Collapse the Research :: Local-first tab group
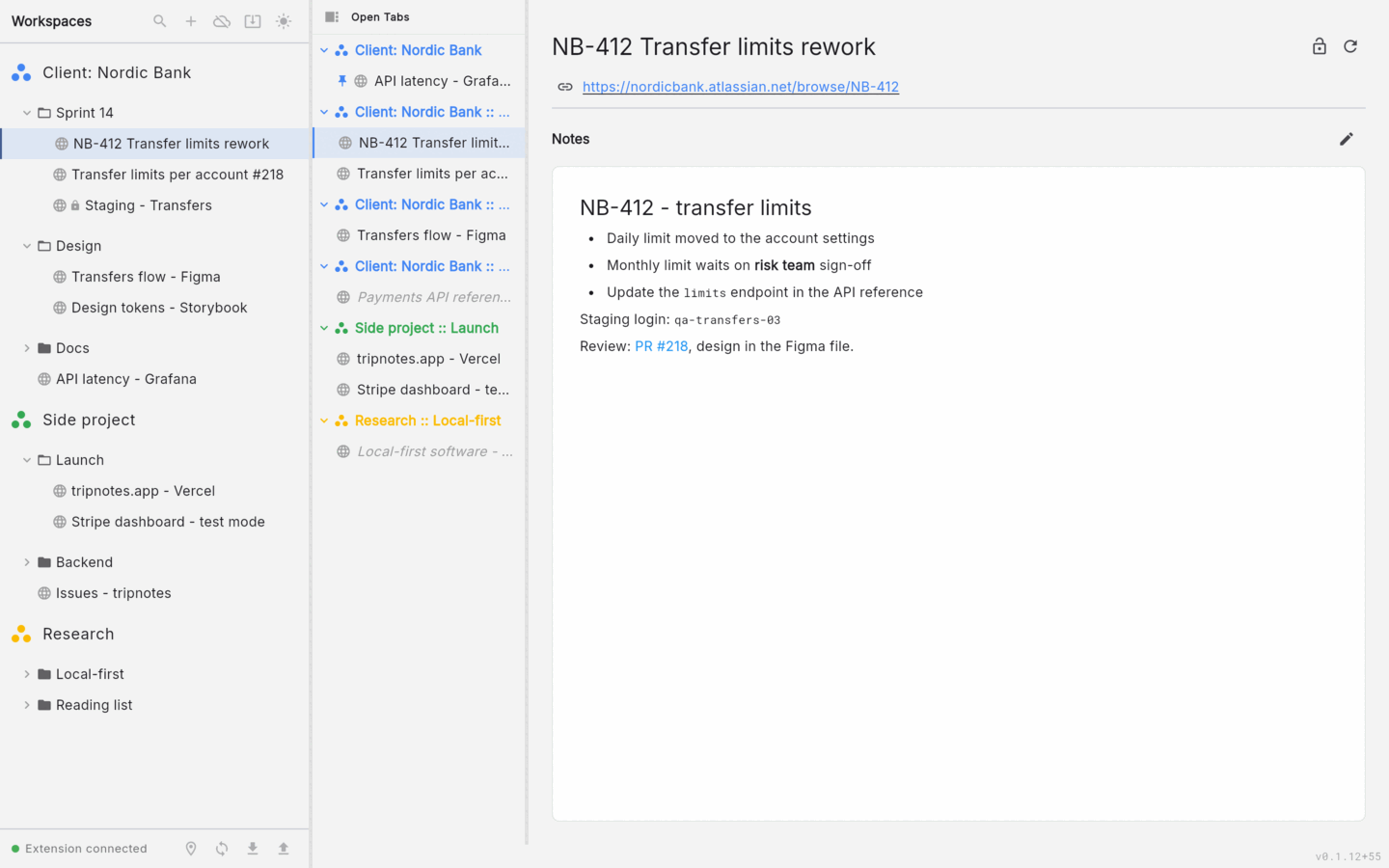This screenshot has width=1389, height=868. 324,420
